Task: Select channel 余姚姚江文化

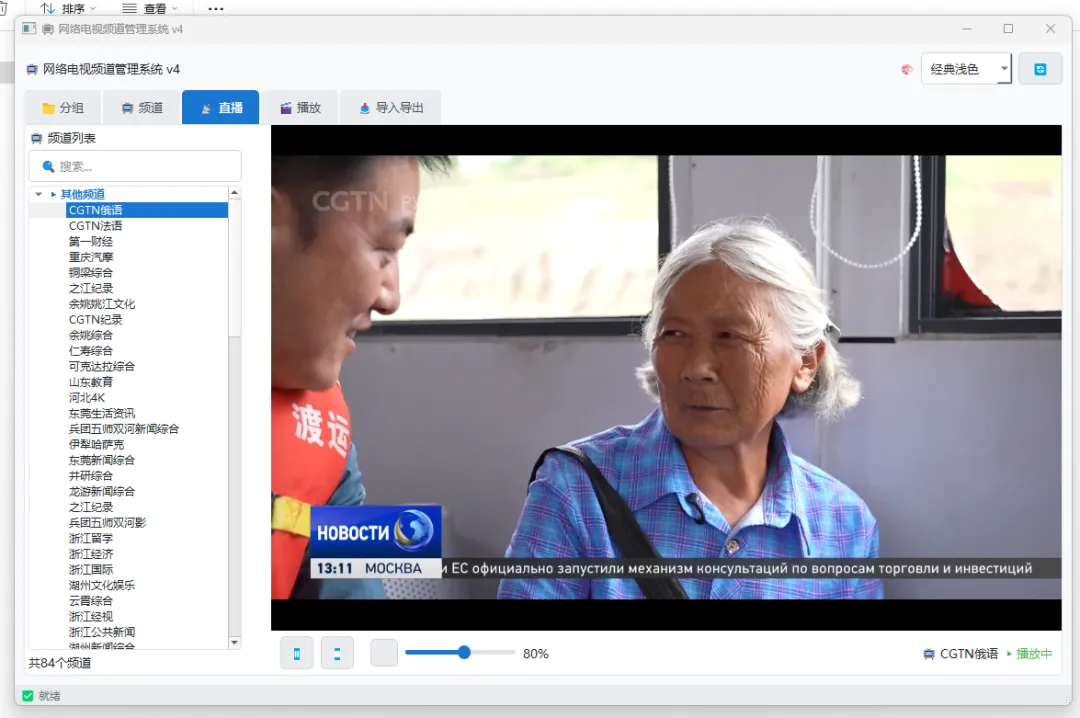Action: click(101, 304)
